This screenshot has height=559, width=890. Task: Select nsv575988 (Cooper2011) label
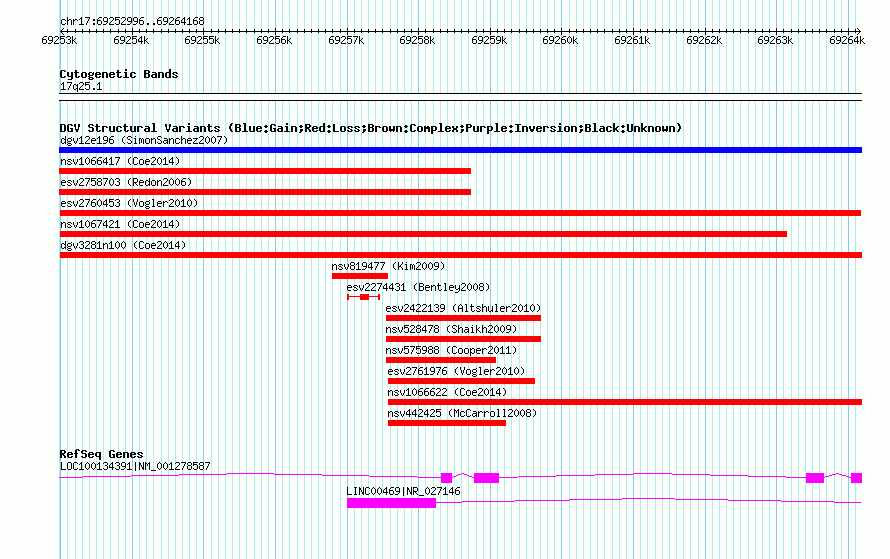click(451, 350)
